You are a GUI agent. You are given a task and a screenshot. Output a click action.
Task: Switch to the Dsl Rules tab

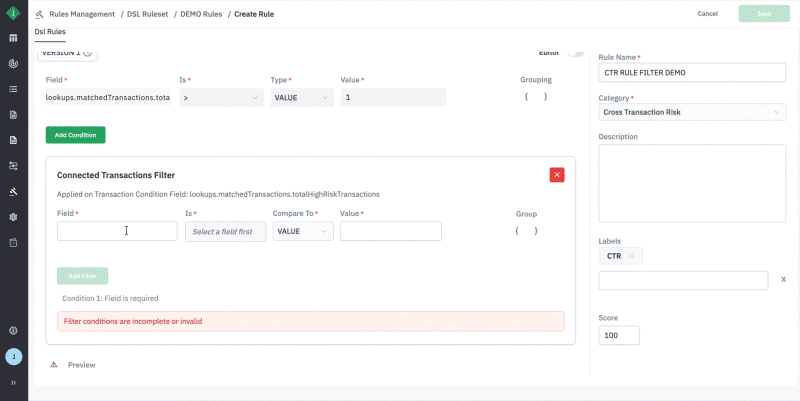click(x=50, y=32)
